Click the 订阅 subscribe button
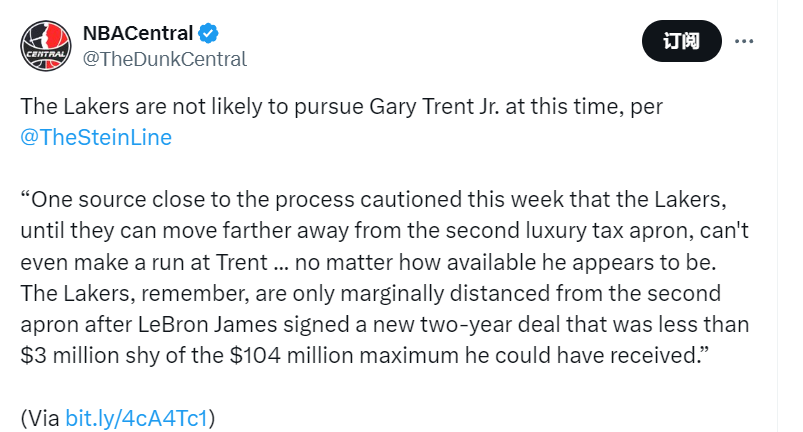This screenshot has height=432, width=803. (681, 41)
